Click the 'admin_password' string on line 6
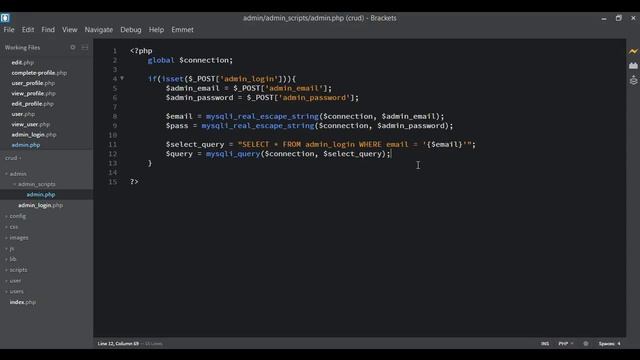Screen dimensions: 640x360 click(x=314, y=98)
